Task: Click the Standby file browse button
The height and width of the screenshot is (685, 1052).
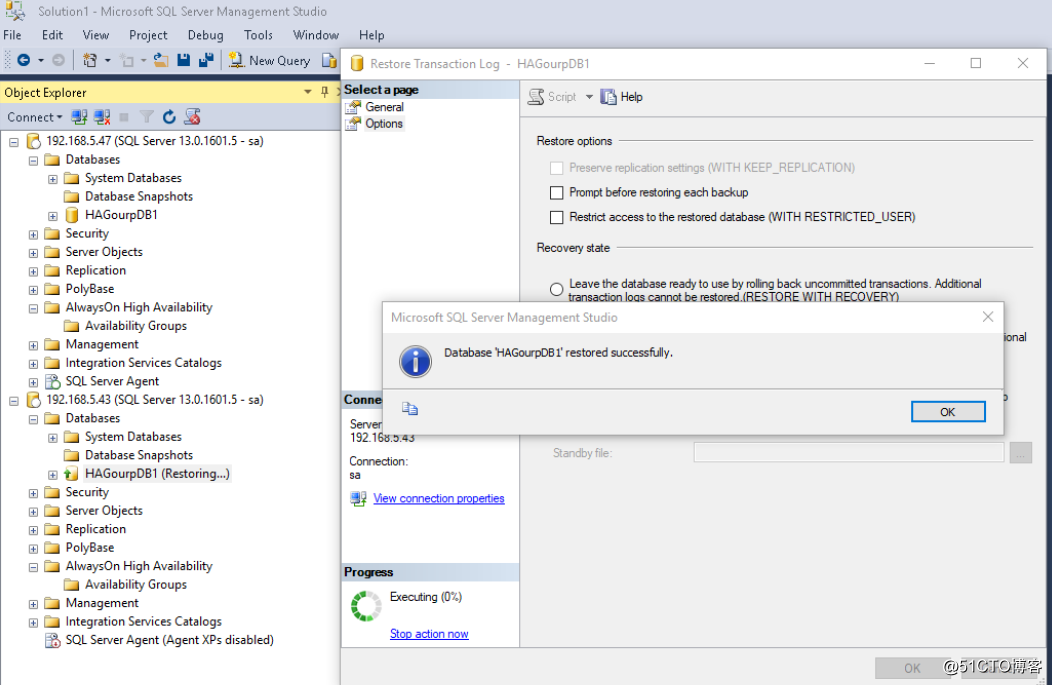Action: [x=1020, y=453]
